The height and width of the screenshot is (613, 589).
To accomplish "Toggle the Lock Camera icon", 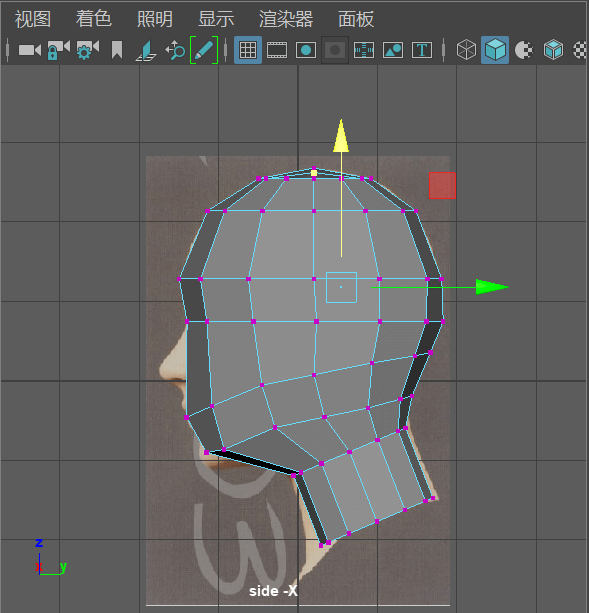I will (x=58, y=50).
